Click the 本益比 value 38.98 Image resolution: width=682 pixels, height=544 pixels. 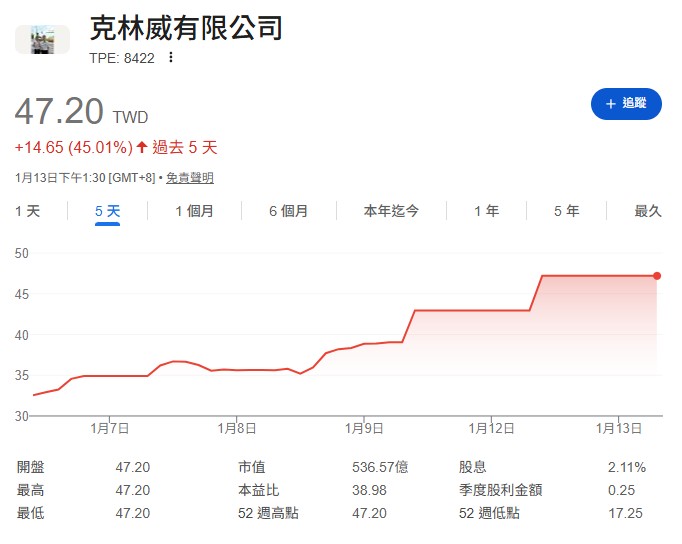click(369, 491)
